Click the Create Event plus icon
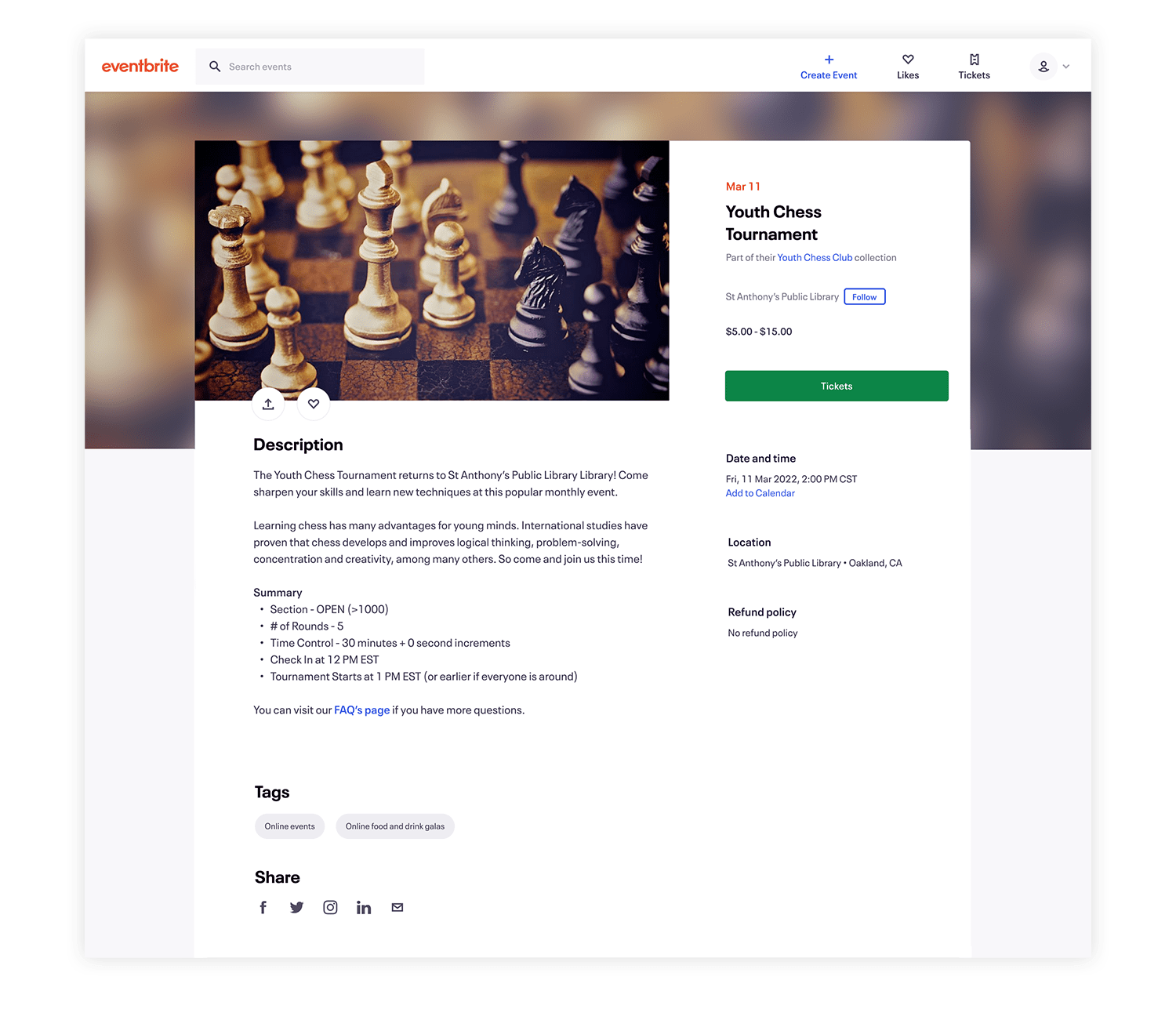The height and width of the screenshot is (1020, 1176). tap(829, 60)
